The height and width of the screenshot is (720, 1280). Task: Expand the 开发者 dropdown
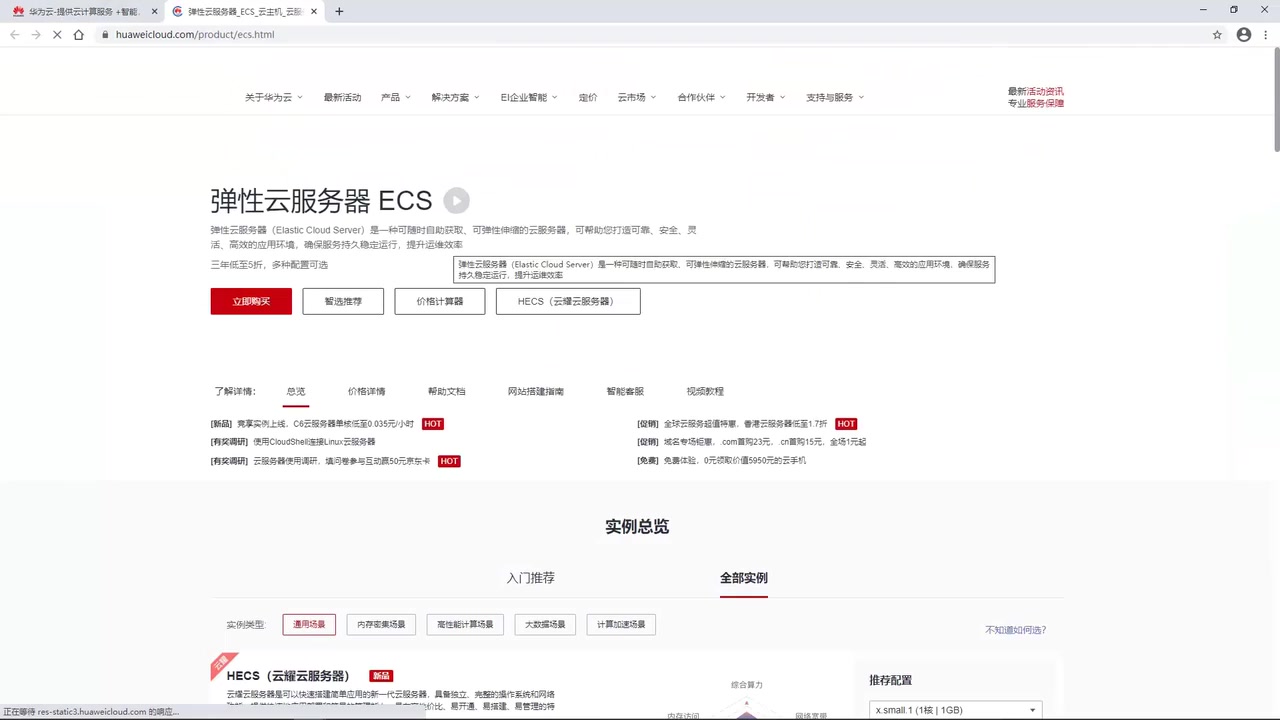[765, 97]
